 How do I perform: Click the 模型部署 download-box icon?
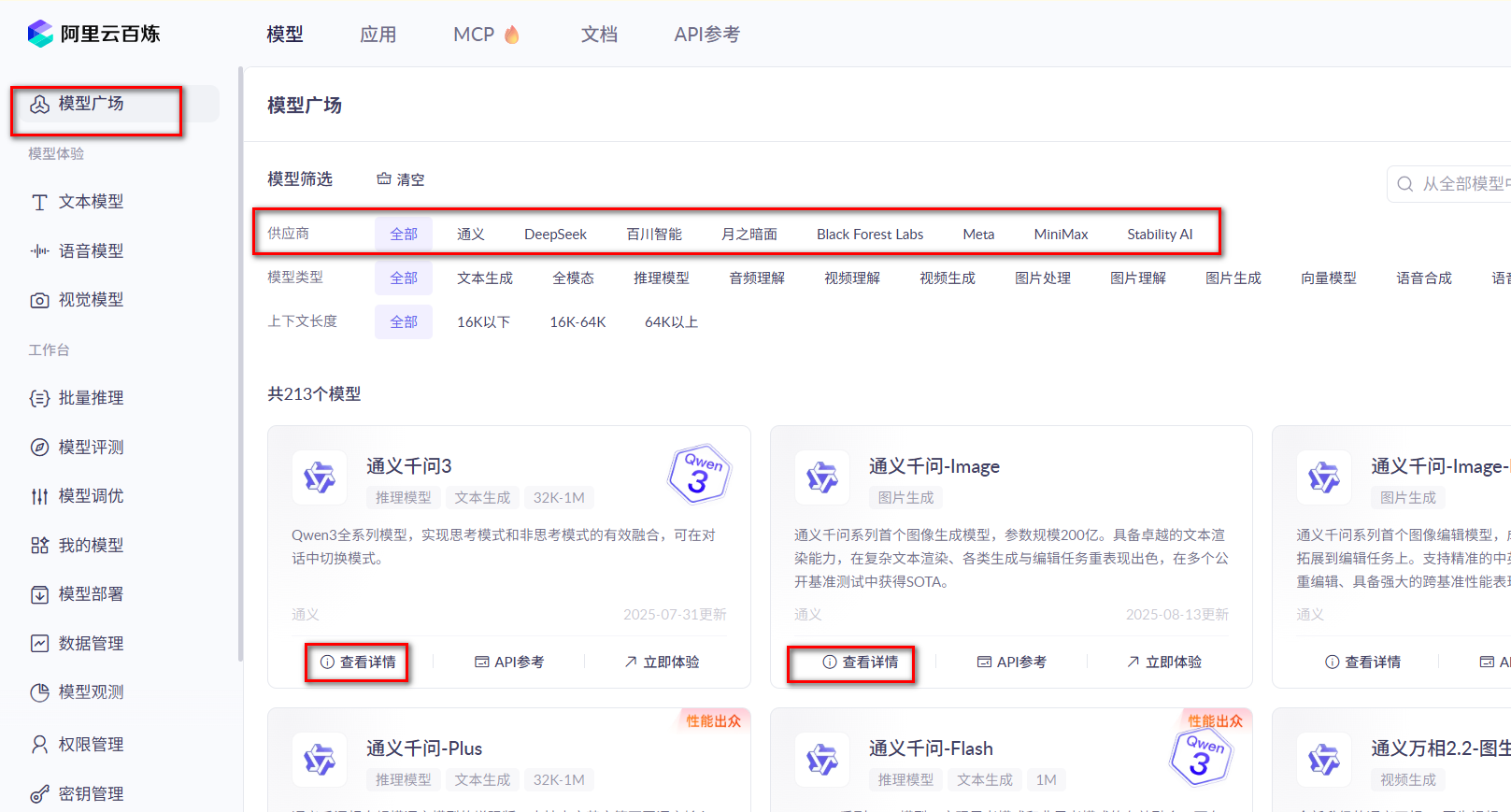pos(39,594)
